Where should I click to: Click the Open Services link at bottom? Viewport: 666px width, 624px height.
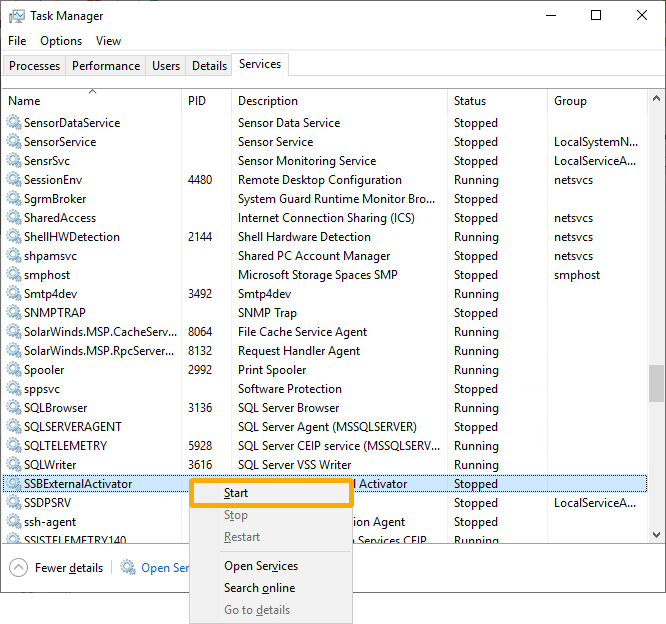tap(165, 568)
